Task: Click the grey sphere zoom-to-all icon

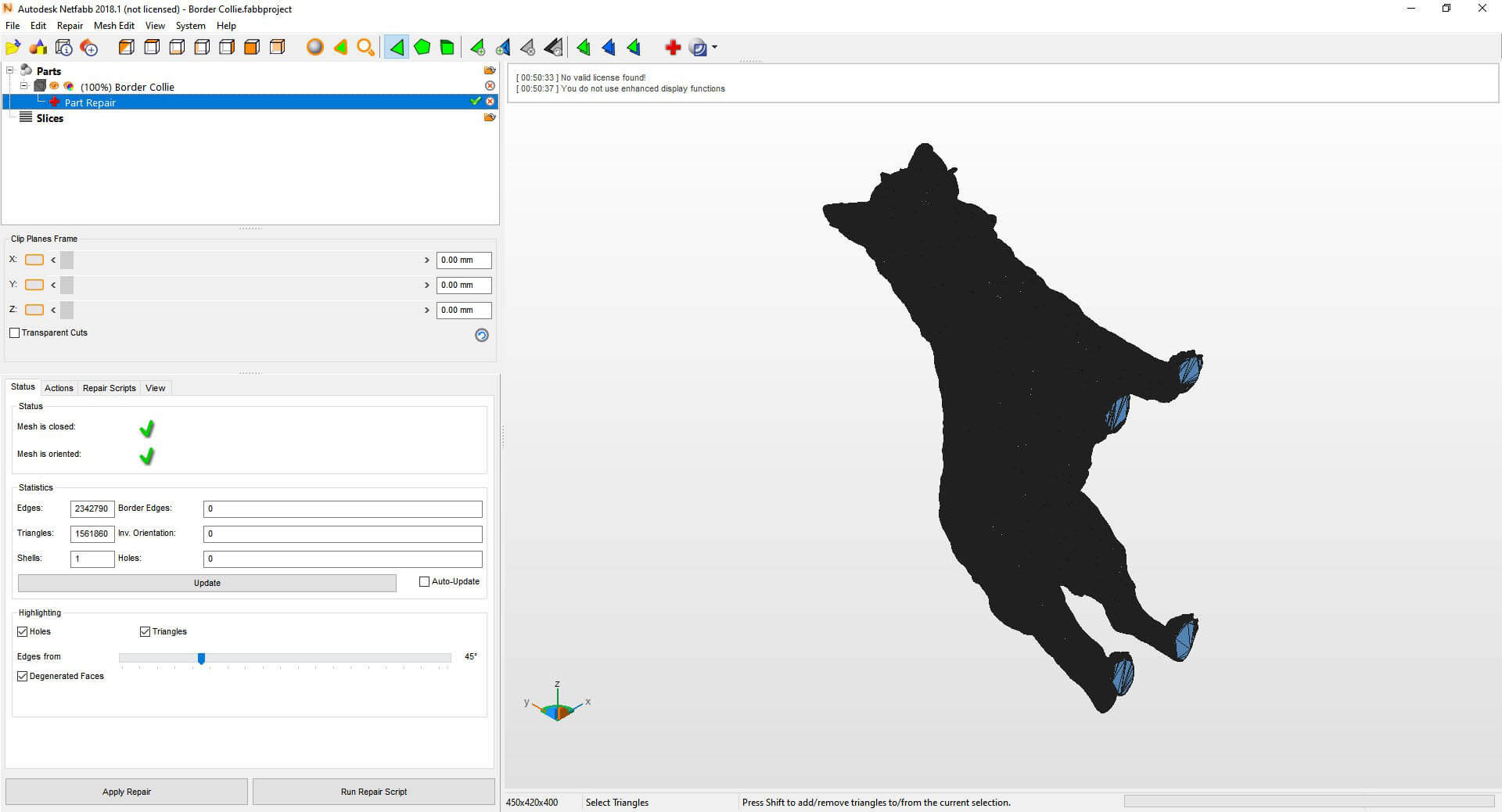Action: [x=314, y=48]
